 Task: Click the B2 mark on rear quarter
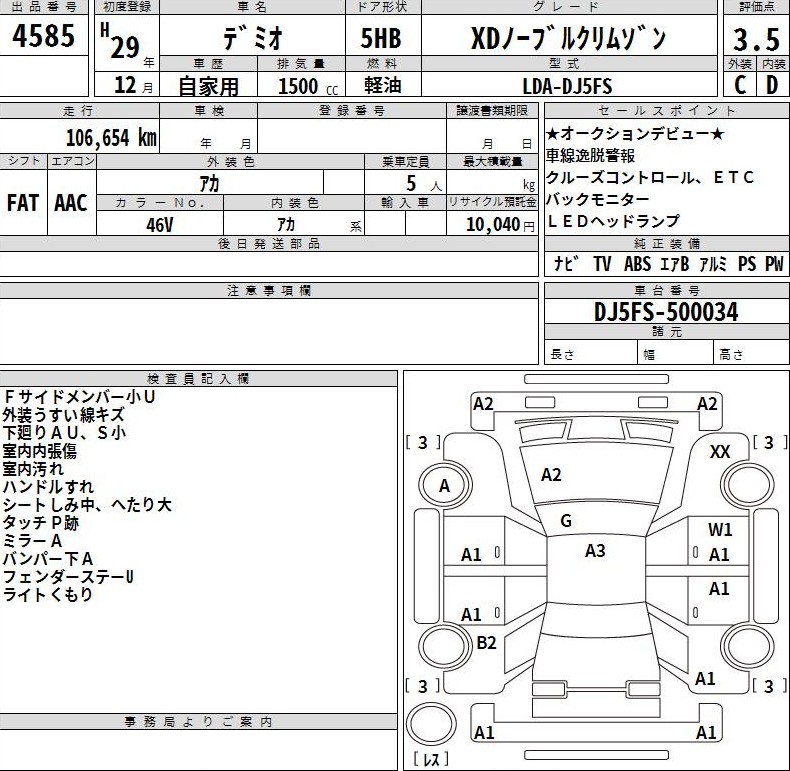(486, 642)
